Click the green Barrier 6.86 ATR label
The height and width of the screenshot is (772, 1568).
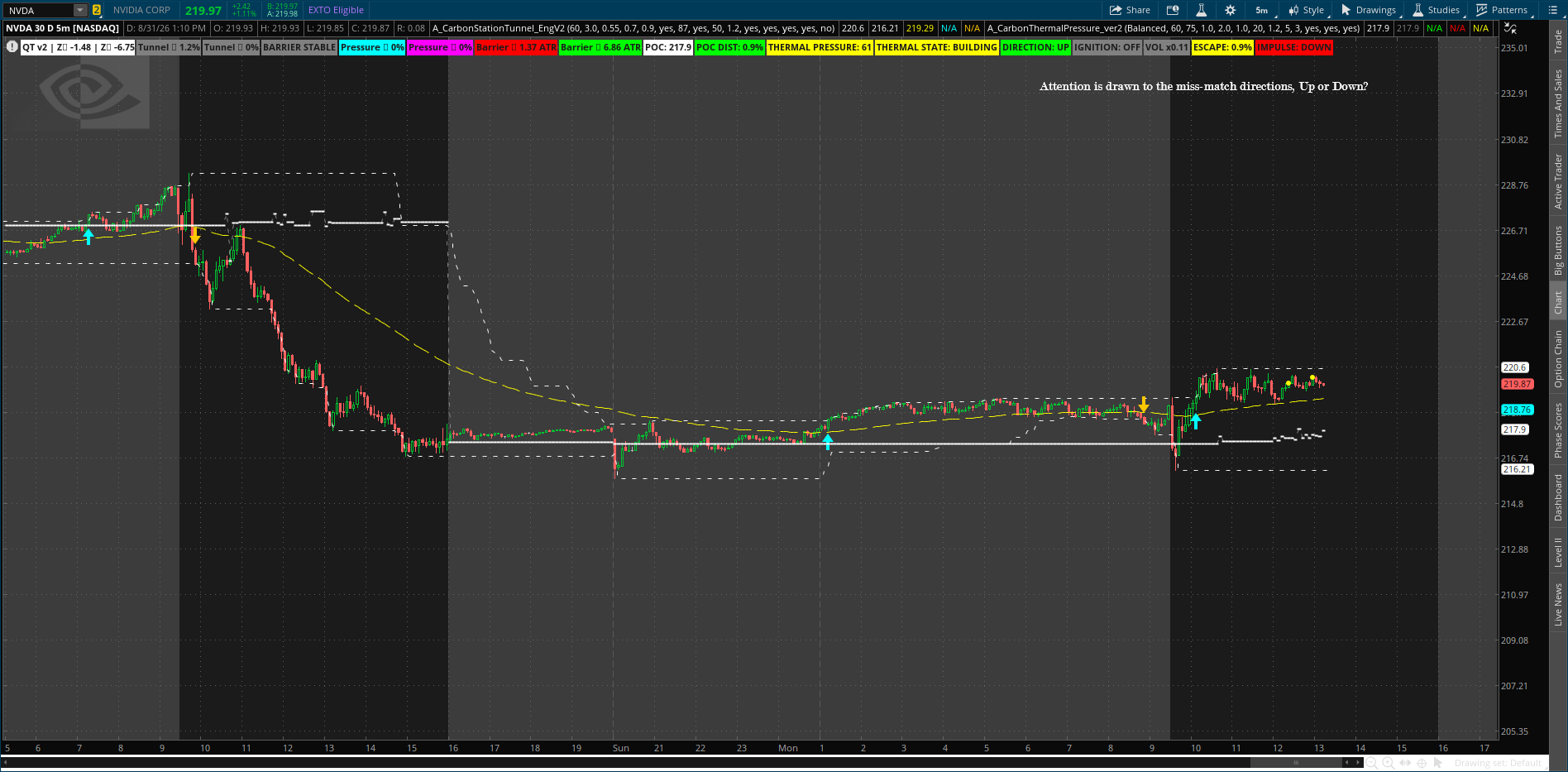pyautogui.click(x=600, y=47)
